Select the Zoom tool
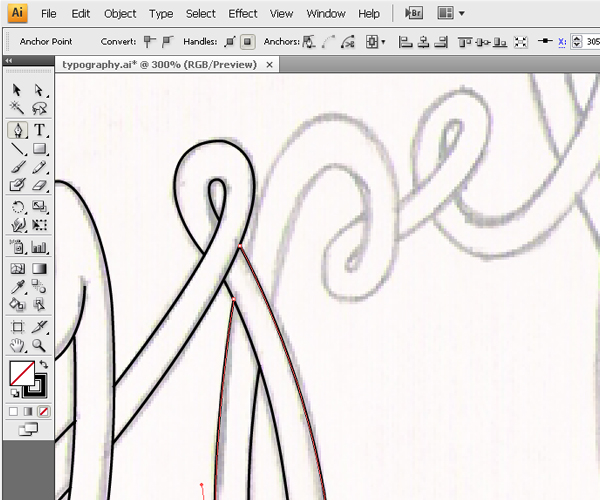Viewport: 600px width, 500px height. tap(39, 345)
